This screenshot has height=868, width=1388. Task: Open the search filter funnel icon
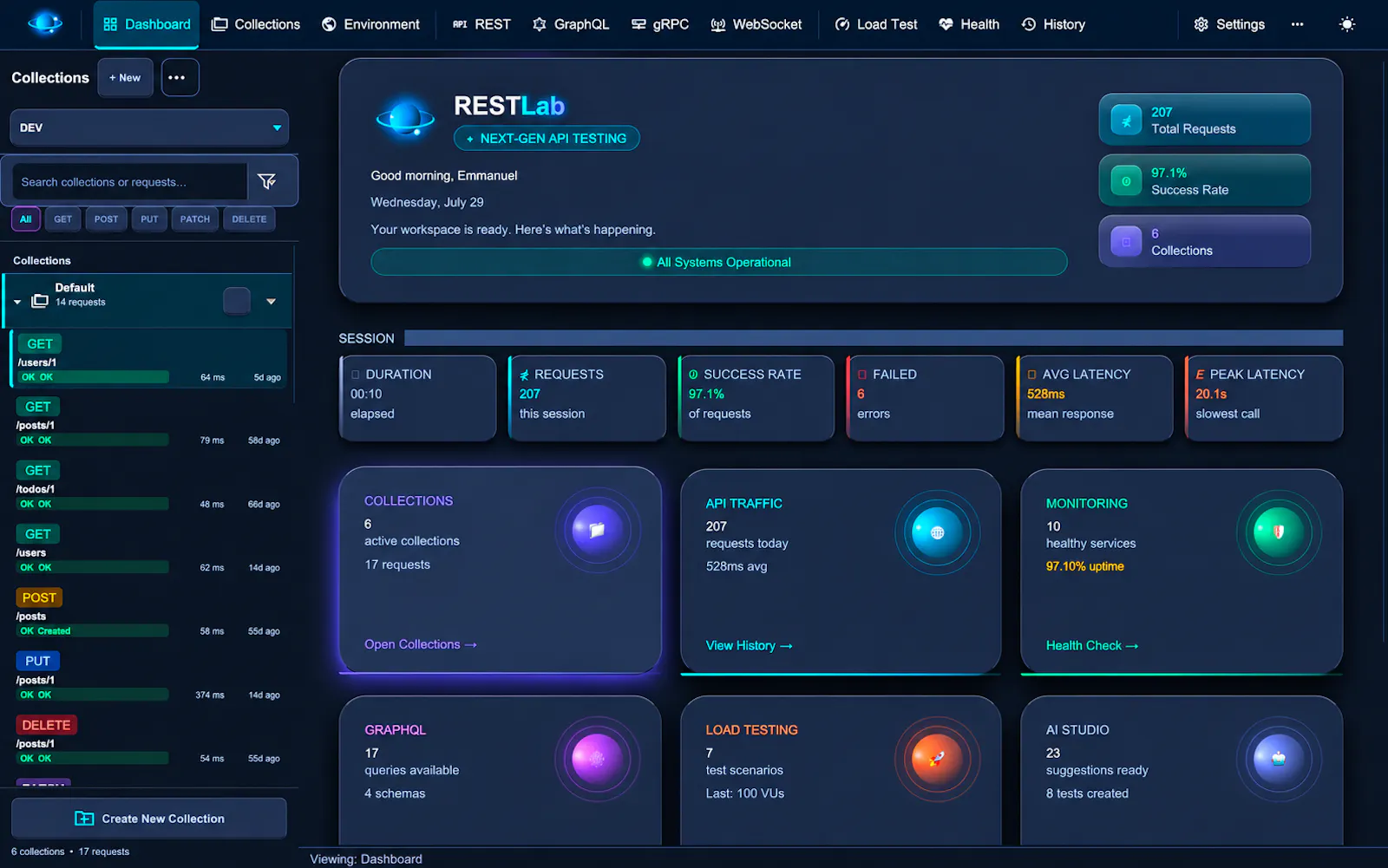point(267,181)
